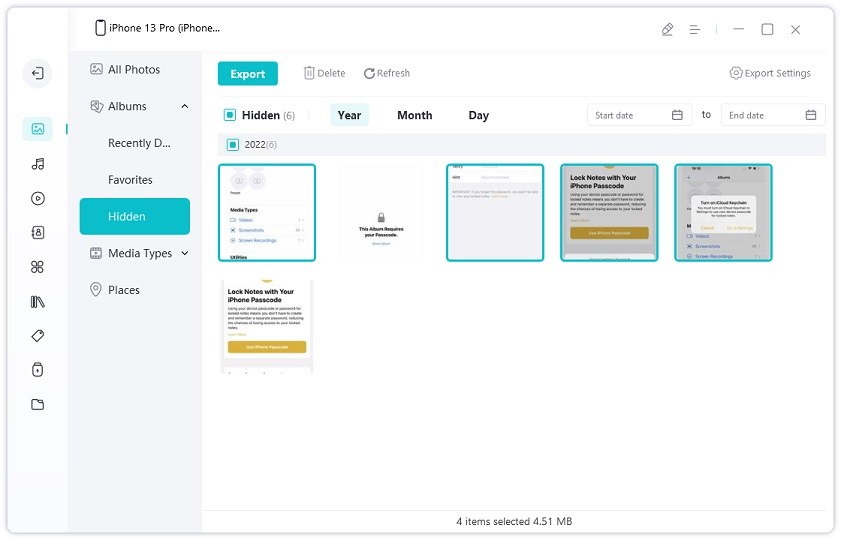The image size is (841, 540).
Task: Click the Export Settings gear icon
Action: 736,73
